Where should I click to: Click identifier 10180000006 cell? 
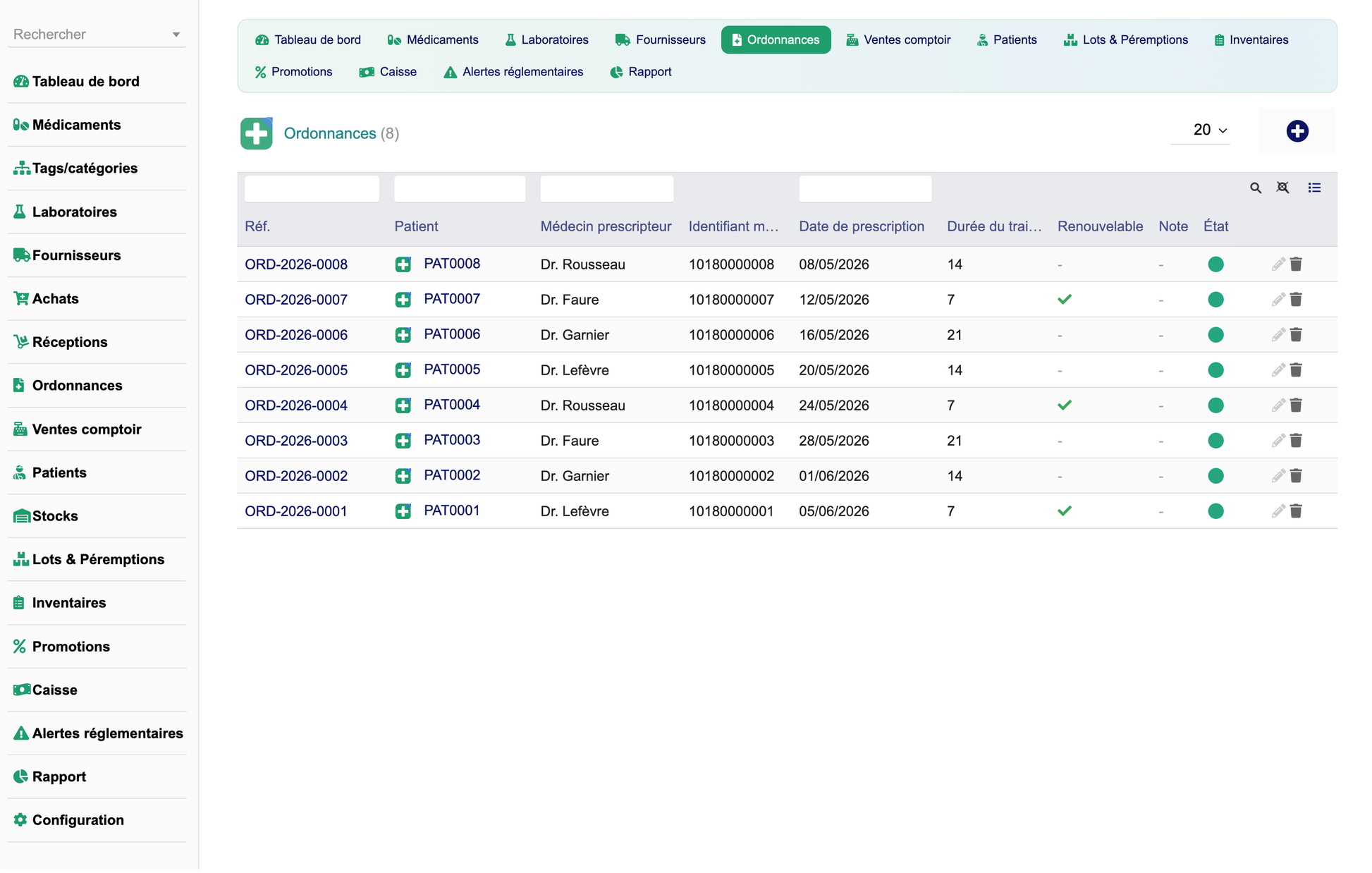pyautogui.click(x=731, y=335)
